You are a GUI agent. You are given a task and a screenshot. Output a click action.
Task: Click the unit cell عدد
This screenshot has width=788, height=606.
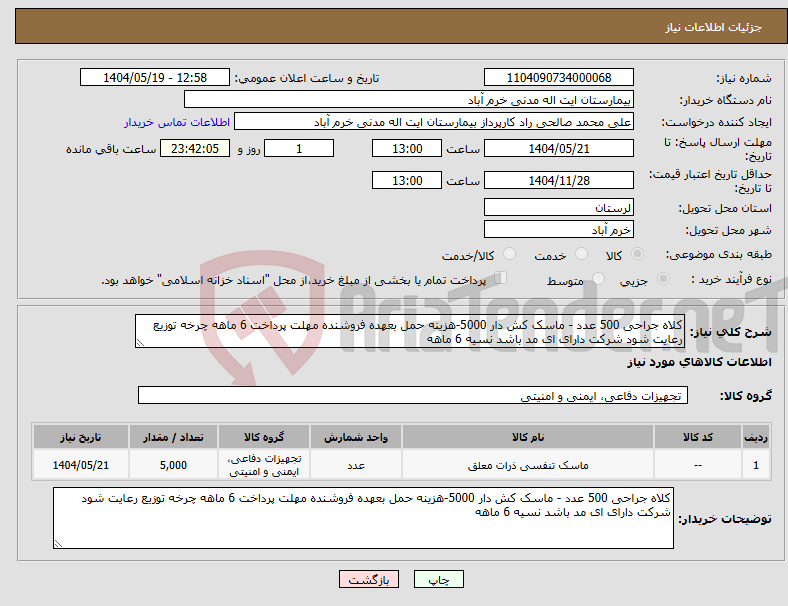(356, 465)
